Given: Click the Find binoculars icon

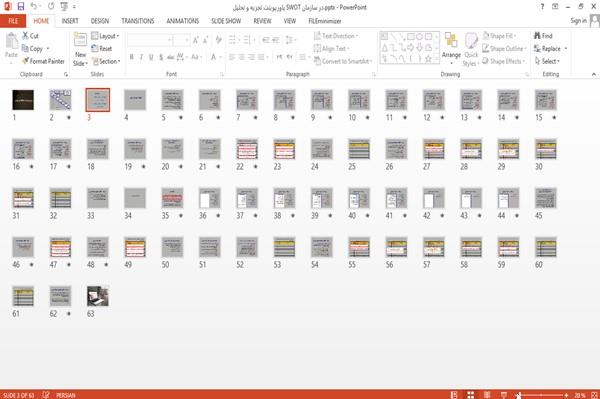Looking at the screenshot, I should tap(537, 36).
